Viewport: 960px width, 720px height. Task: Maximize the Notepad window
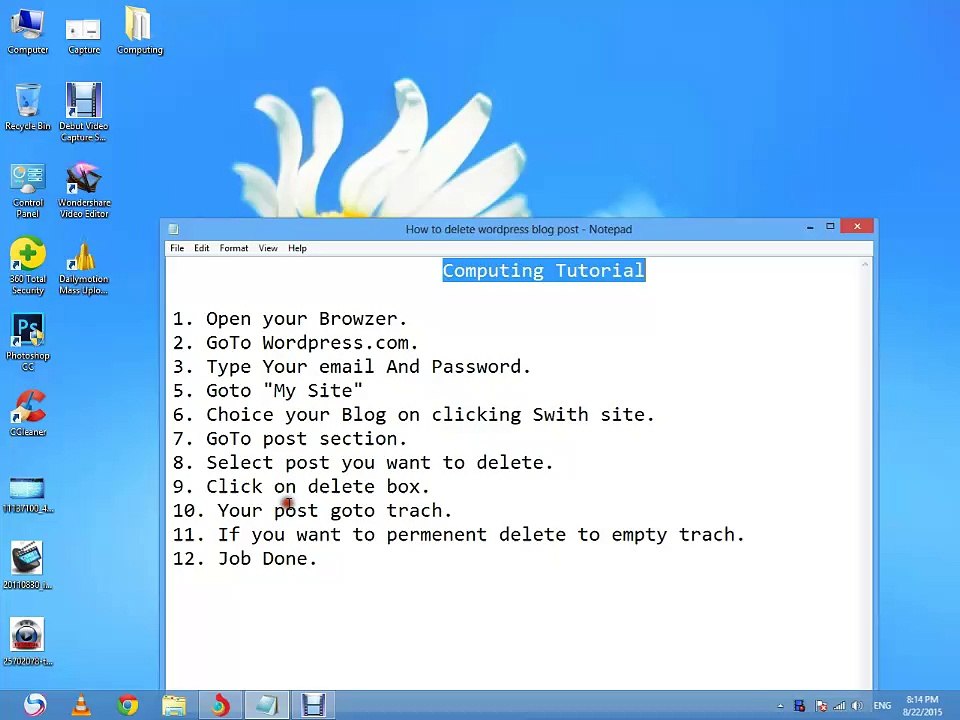point(830,227)
